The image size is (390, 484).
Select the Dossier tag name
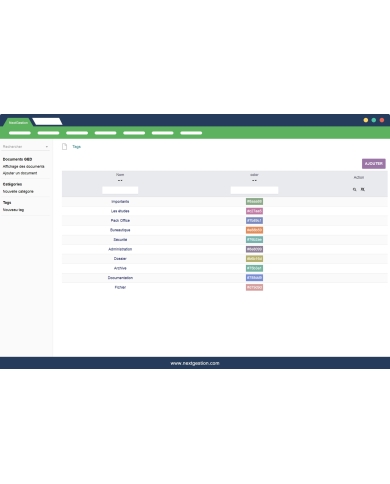(120, 259)
